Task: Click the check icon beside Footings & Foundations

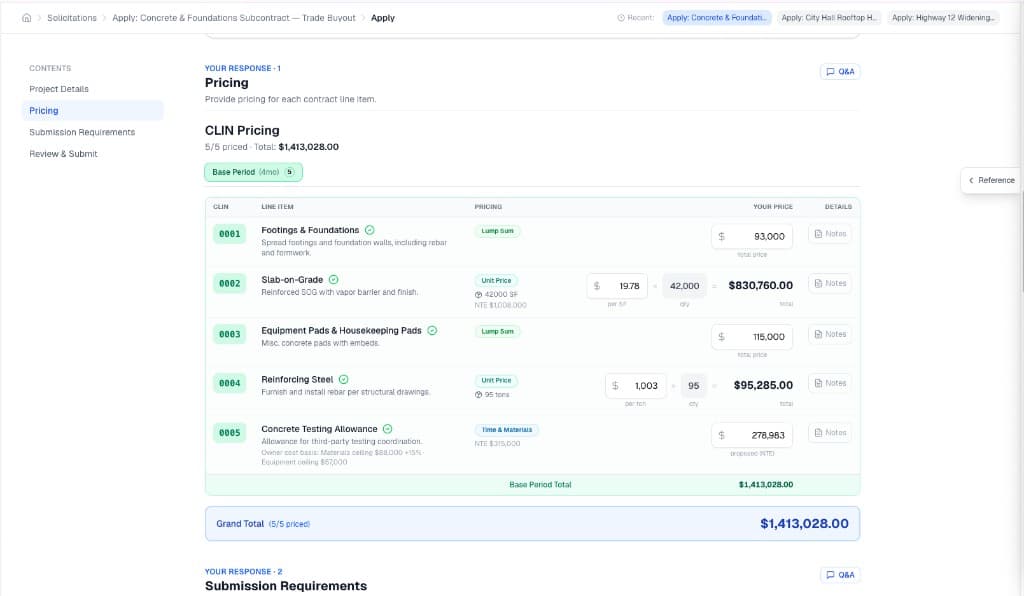Action: [x=370, y=230]
